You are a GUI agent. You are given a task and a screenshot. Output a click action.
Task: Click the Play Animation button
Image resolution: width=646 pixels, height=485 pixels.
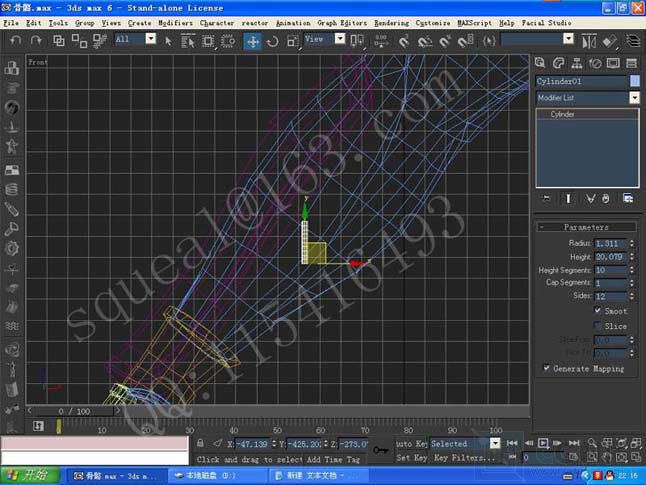pyautogui.click(x=543, y=443)
